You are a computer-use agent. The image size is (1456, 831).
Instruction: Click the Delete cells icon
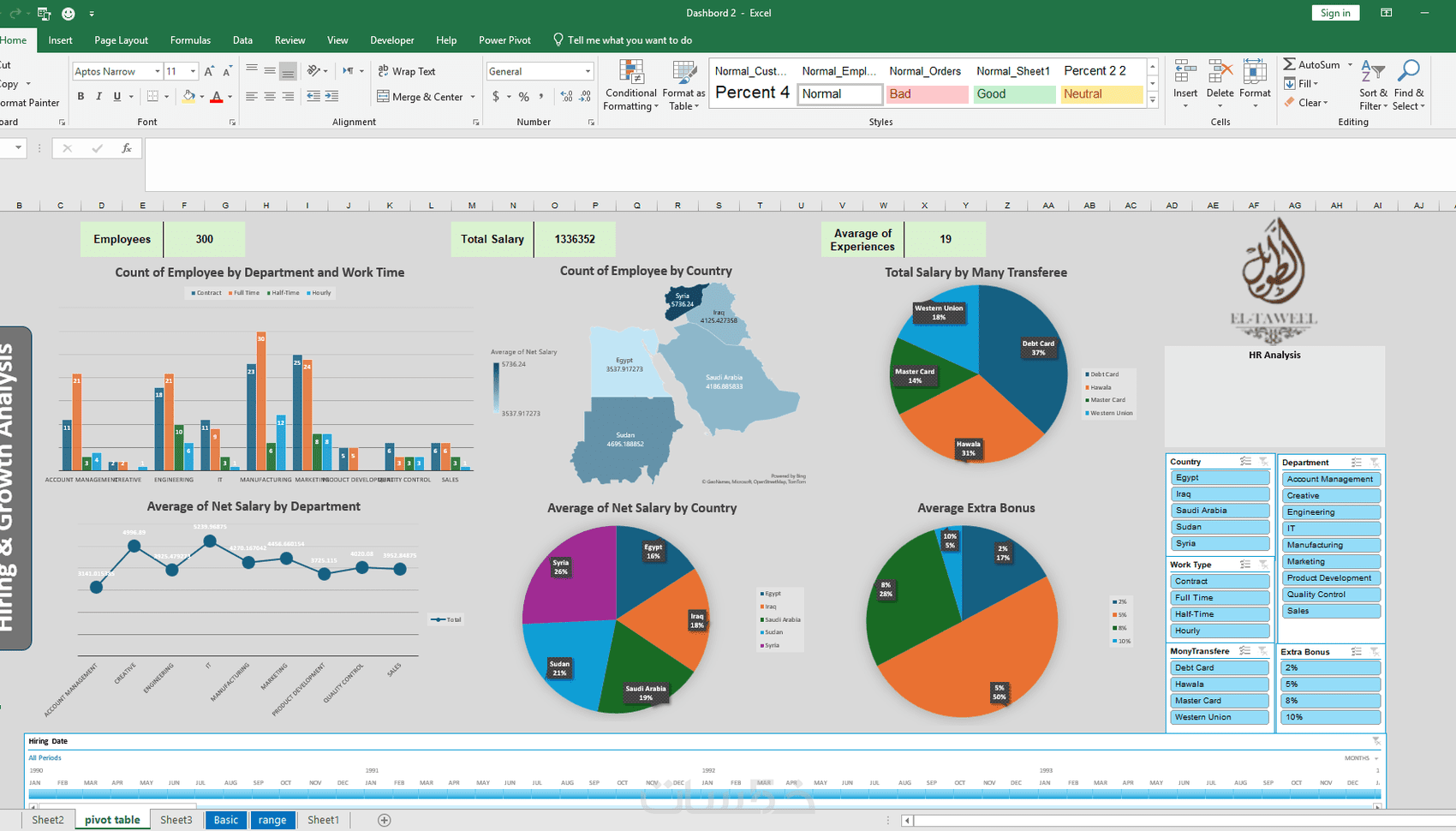(x=1220, y=72)
